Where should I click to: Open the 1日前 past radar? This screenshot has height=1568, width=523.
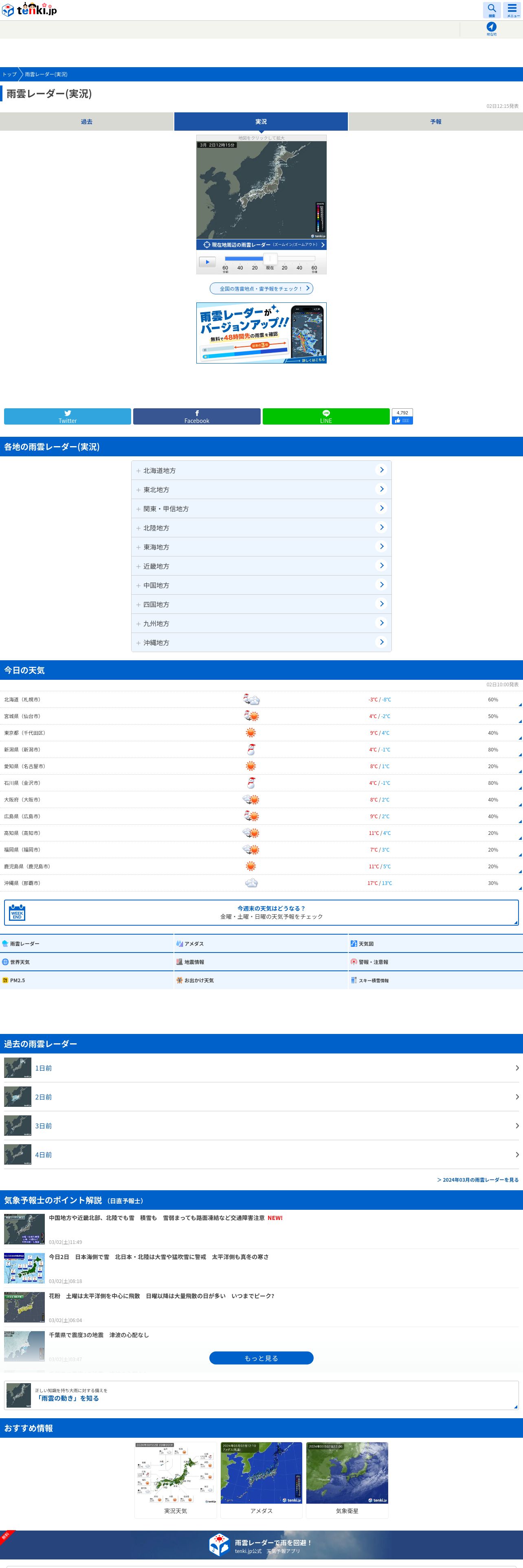pos(261,1068)
